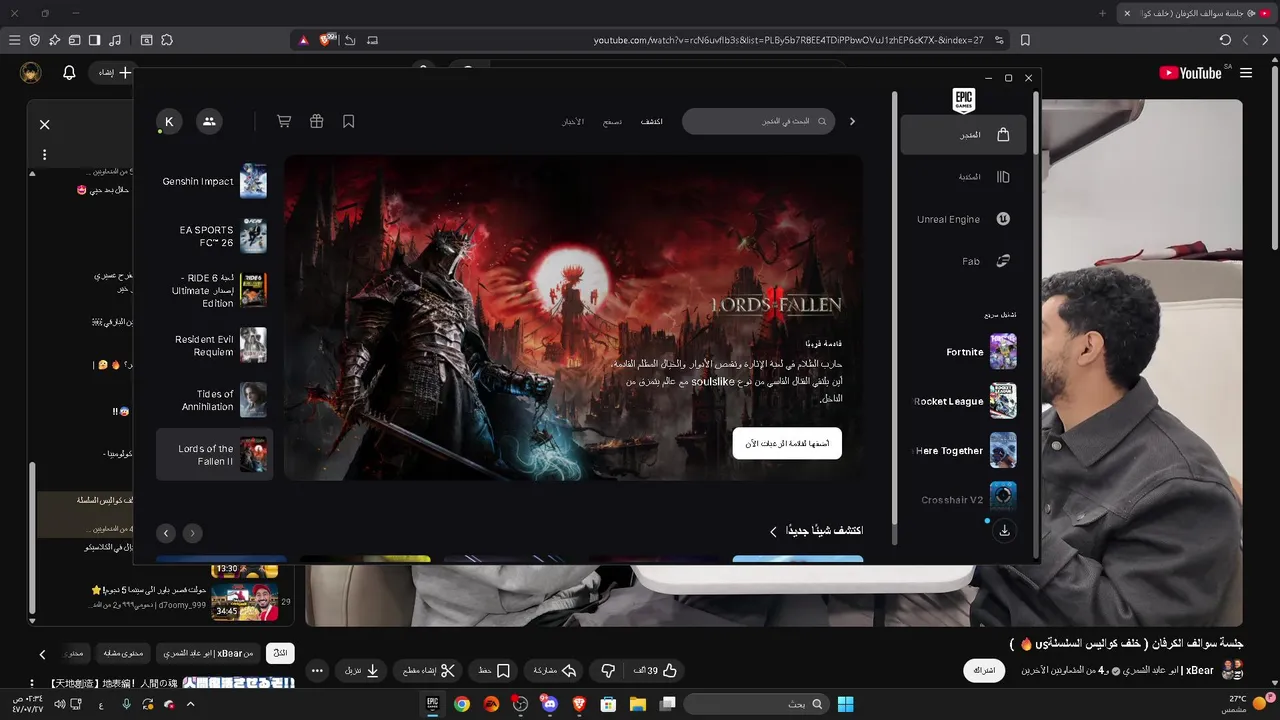Select the من xBear filter chip

click(x=207, y=653)
